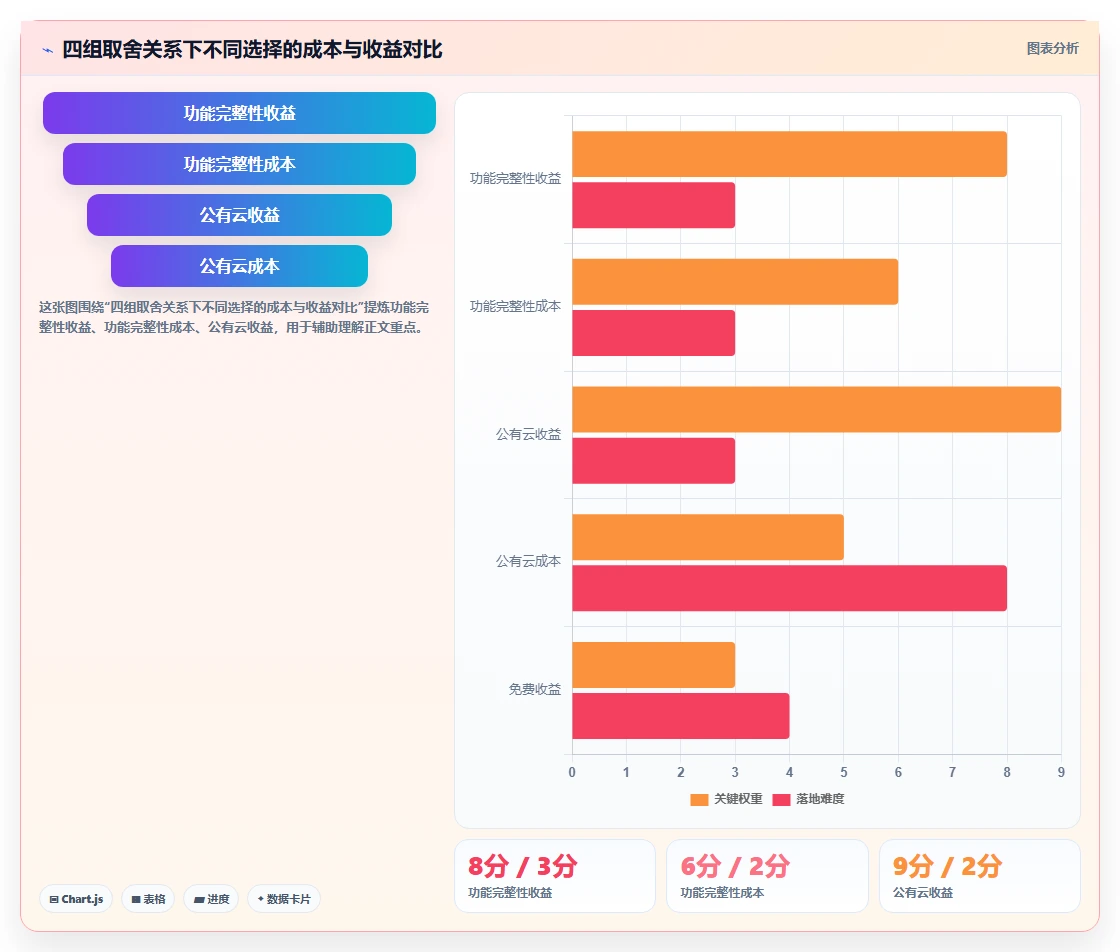The width and height of the screenshot is (1120, 952).
Task: Click the lightning icon beside the title
Action: coord(48,50)
